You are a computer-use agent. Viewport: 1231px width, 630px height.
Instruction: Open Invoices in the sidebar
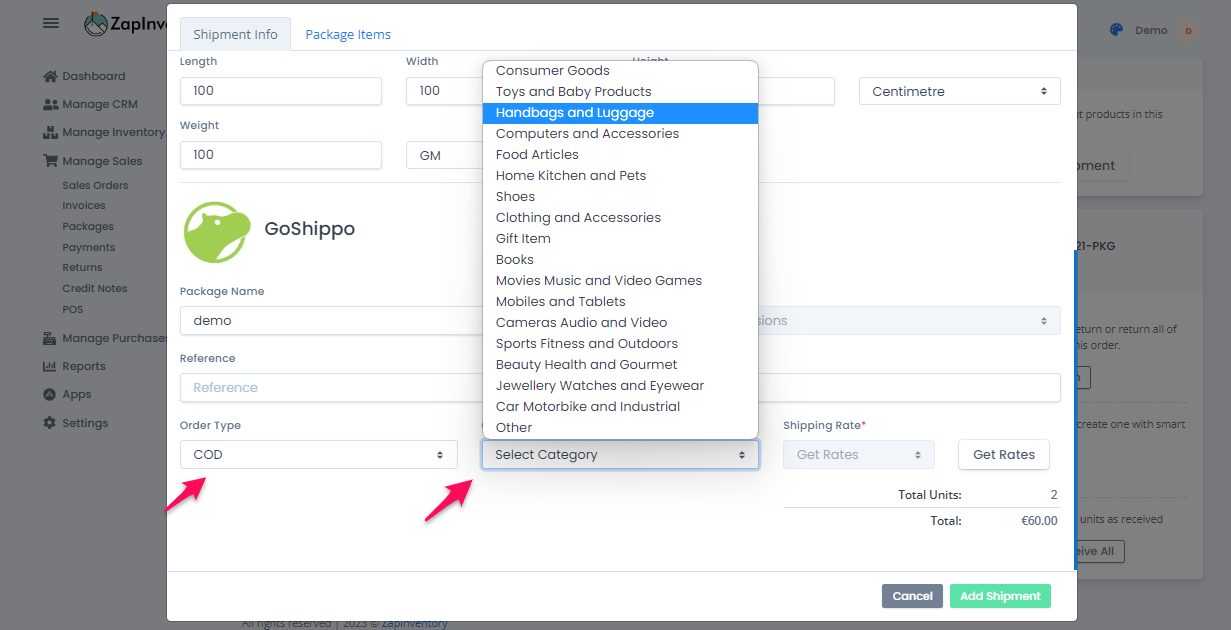84,206
